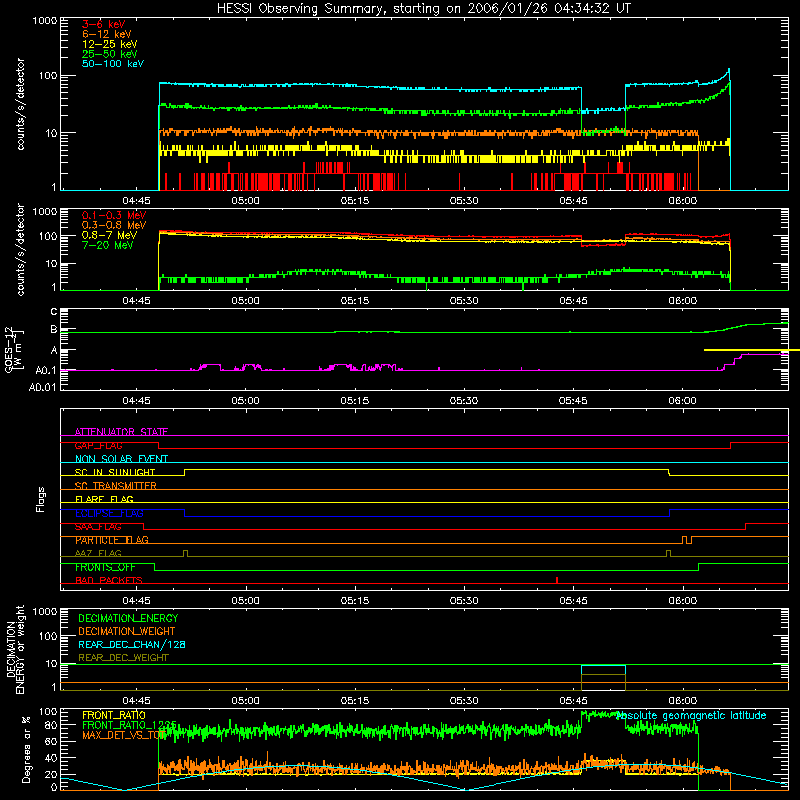Click 05:15 tick under keV counts panel
The width and height of the screenshot is (800, 800).
355,201
